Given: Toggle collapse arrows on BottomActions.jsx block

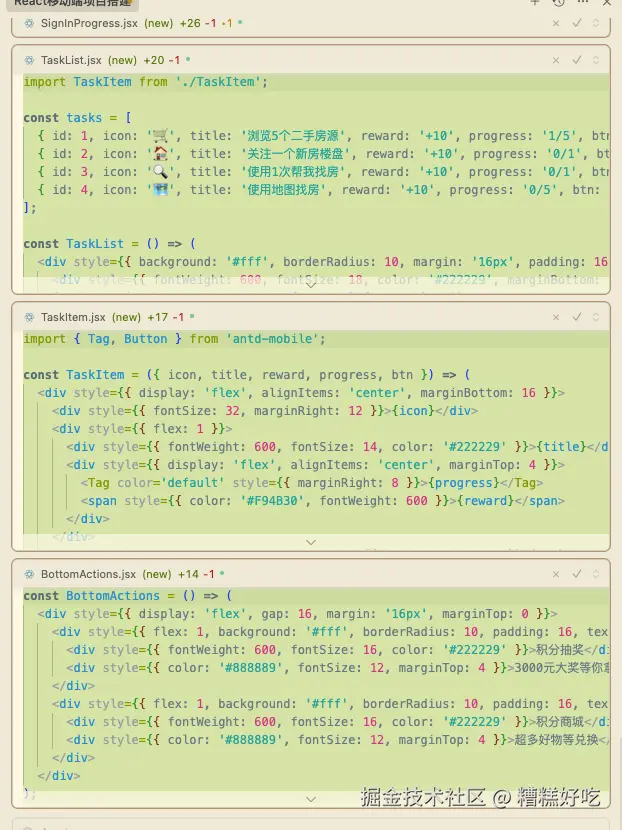Looking at the screenshot, I should (x=596, y=574).
